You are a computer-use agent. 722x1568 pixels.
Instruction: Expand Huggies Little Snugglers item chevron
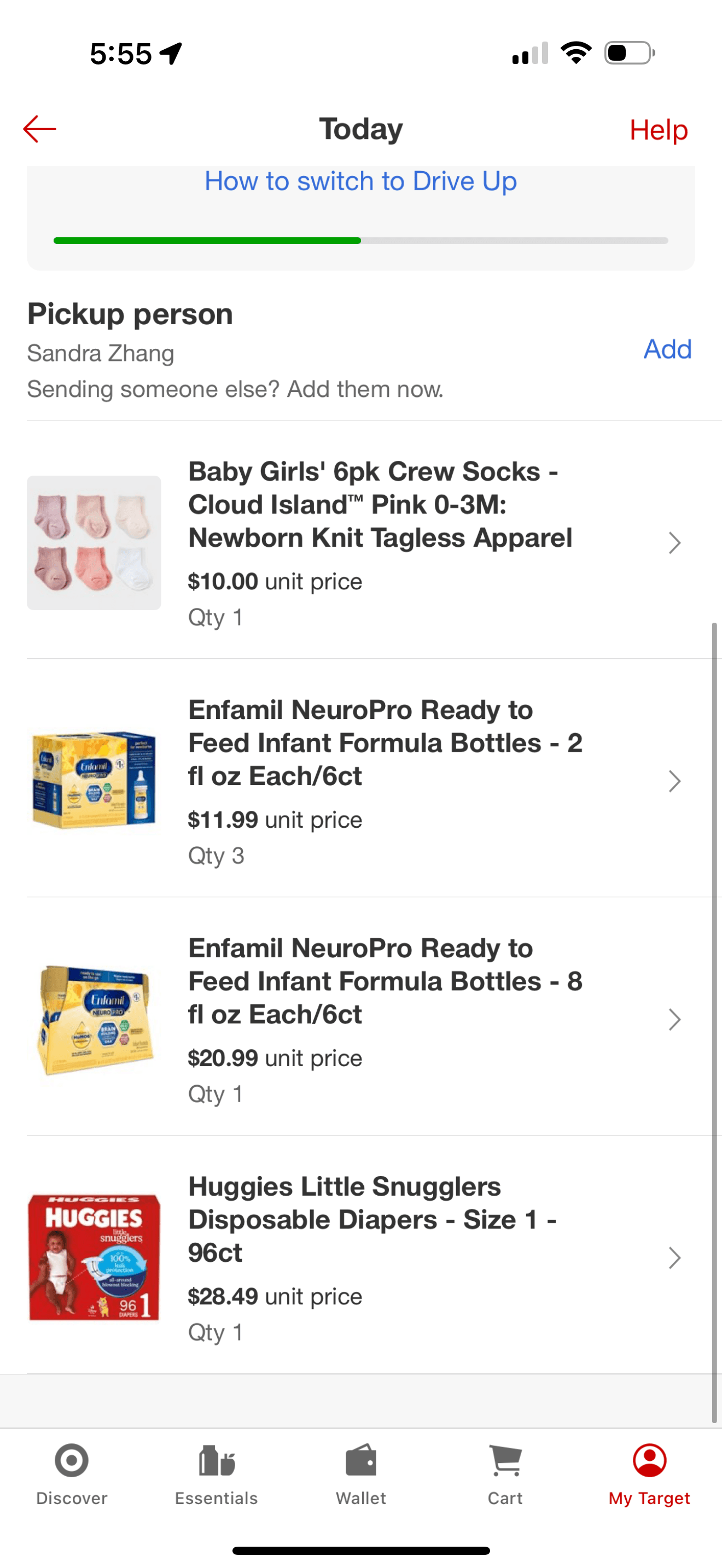coord(674,1257)
